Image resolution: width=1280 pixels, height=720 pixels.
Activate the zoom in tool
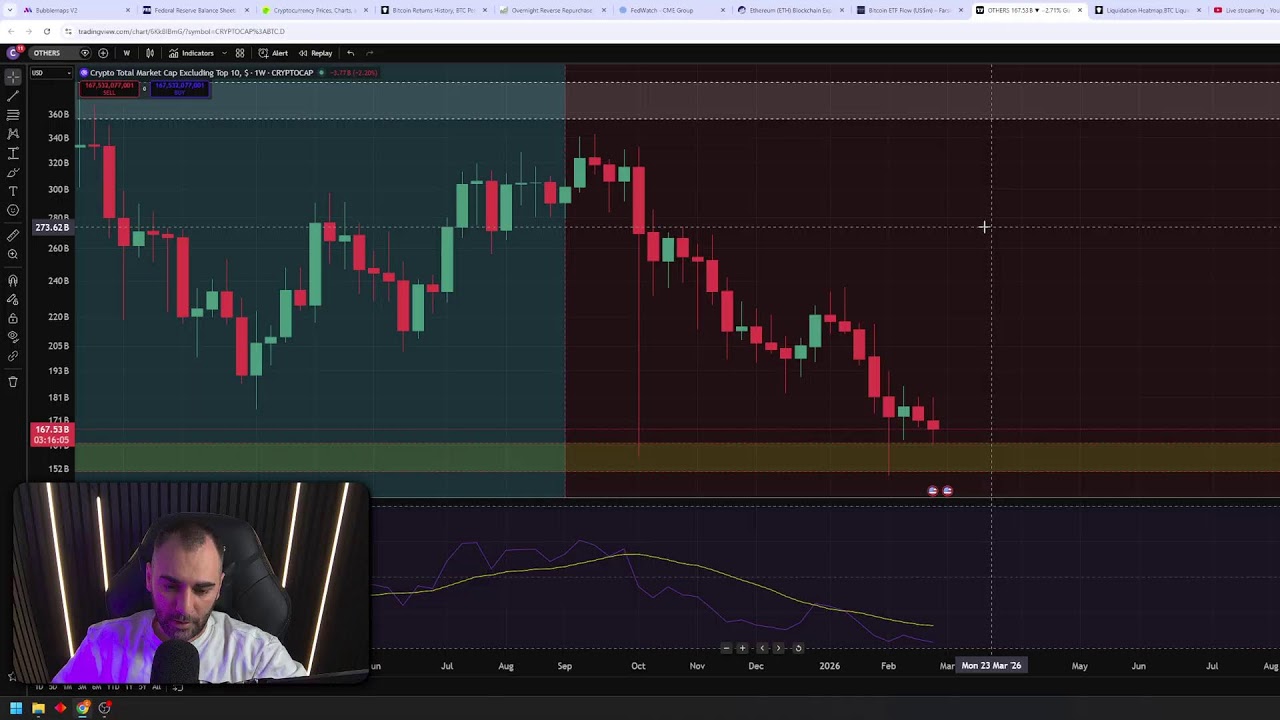[13, 255]
